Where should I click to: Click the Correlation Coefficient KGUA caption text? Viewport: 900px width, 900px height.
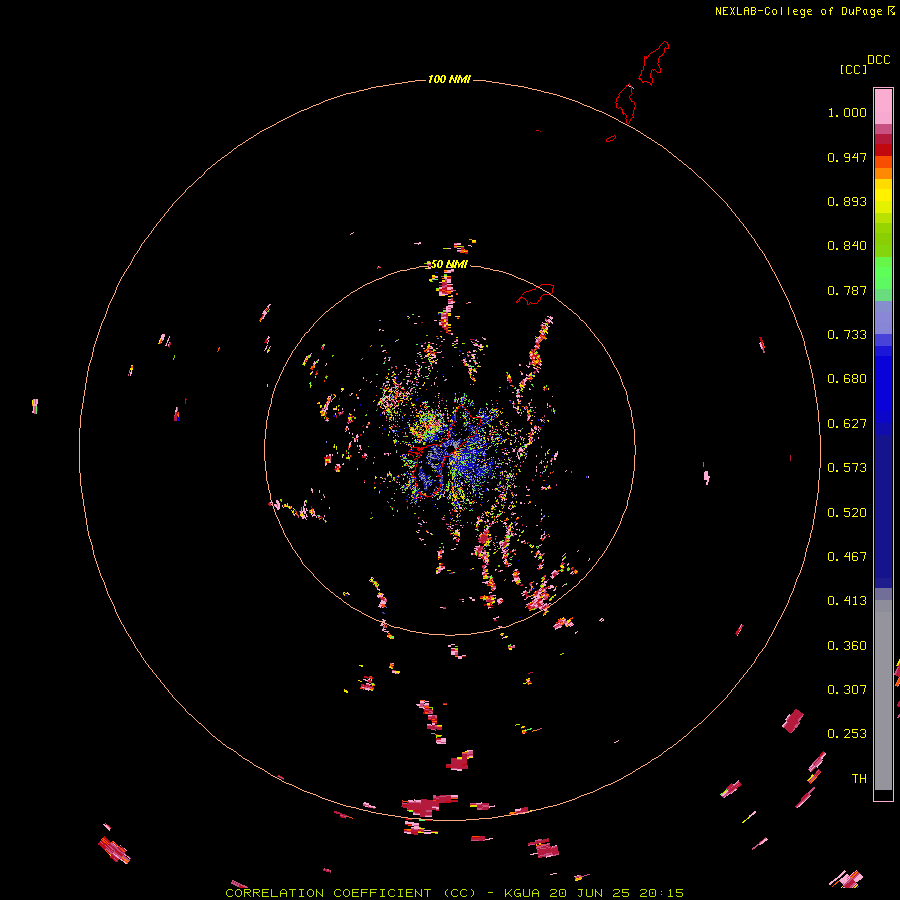(x=455, y=893)
